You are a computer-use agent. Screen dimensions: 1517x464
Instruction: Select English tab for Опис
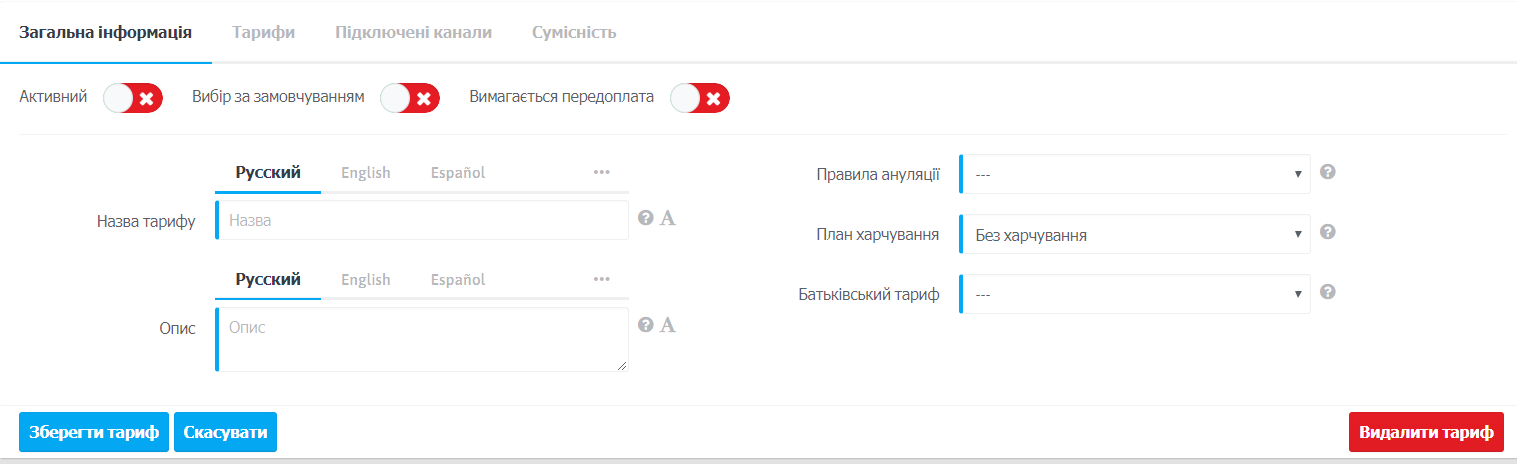366,279
